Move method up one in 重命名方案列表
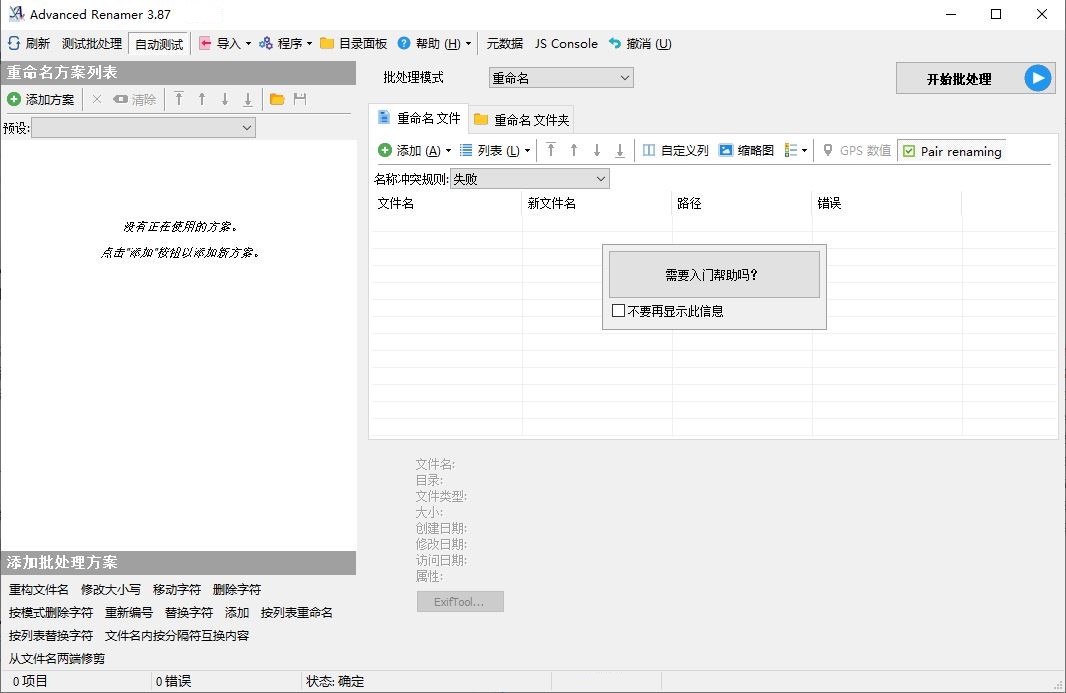The image size is (1066, 693). coord(202,99)
